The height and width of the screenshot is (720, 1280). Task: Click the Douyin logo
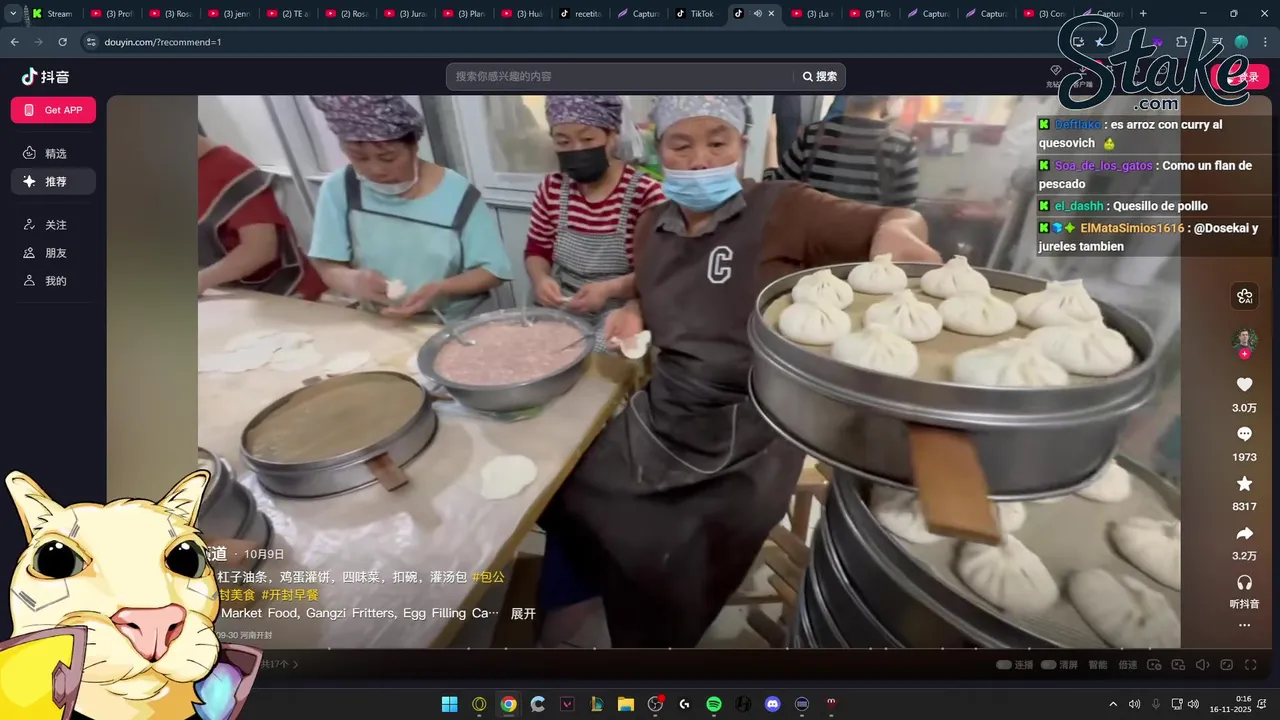(x=46, y=77)
